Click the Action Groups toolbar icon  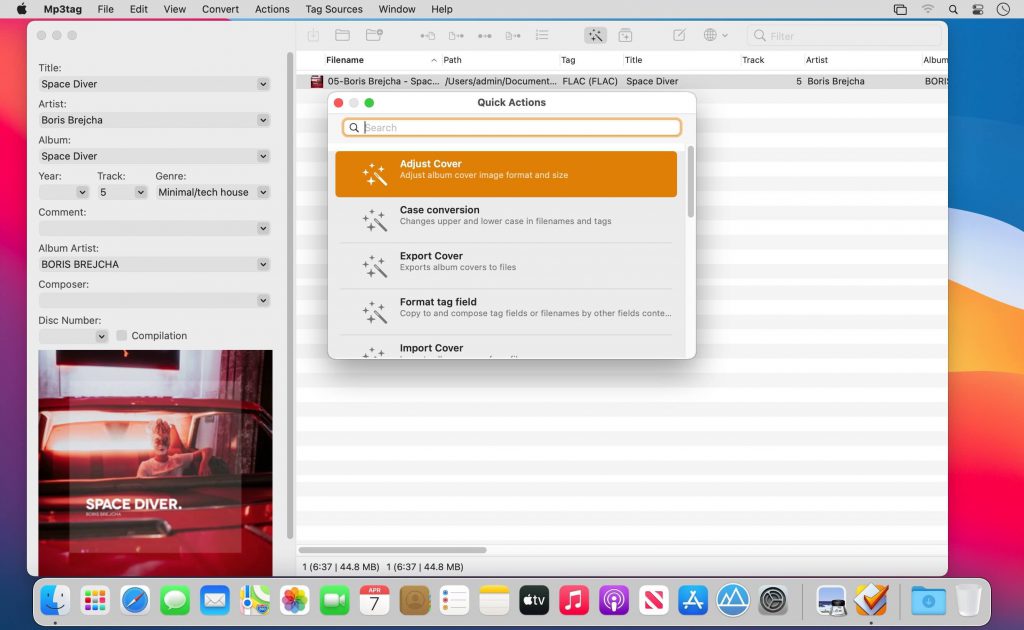[625, 35]
